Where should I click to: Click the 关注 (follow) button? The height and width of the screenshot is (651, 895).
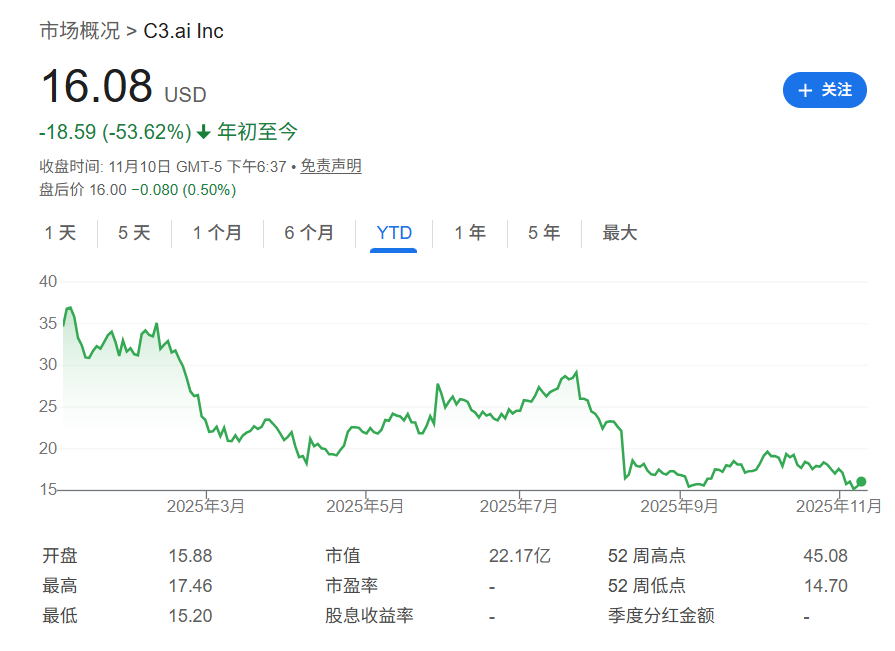824,90
